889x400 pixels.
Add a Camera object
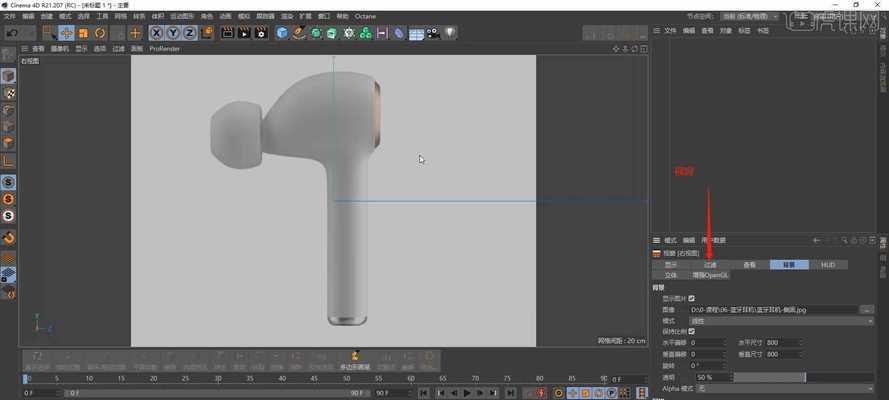433,33
